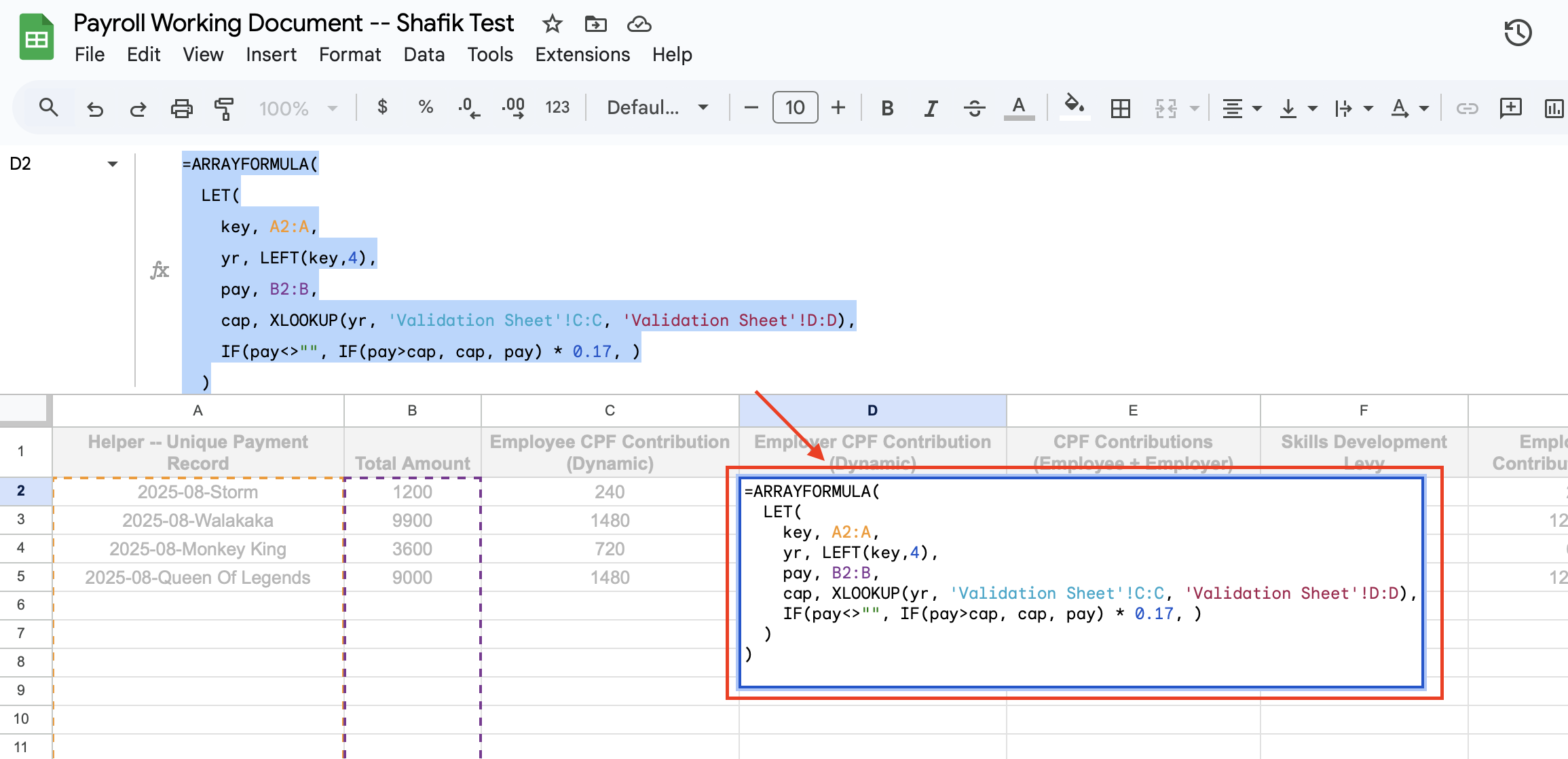This screenshot has height=759, width=1568.
Task: Open horizontal align dropdown
Action: click(x=1242, y=108)
